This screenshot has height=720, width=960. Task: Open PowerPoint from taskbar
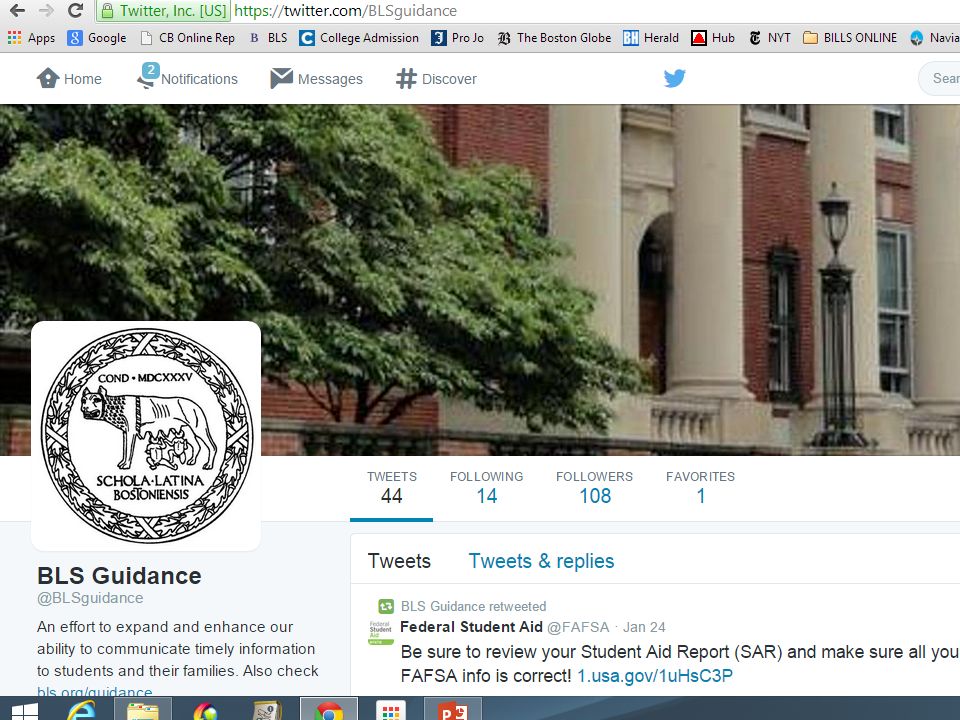click(x=453, y=710)
